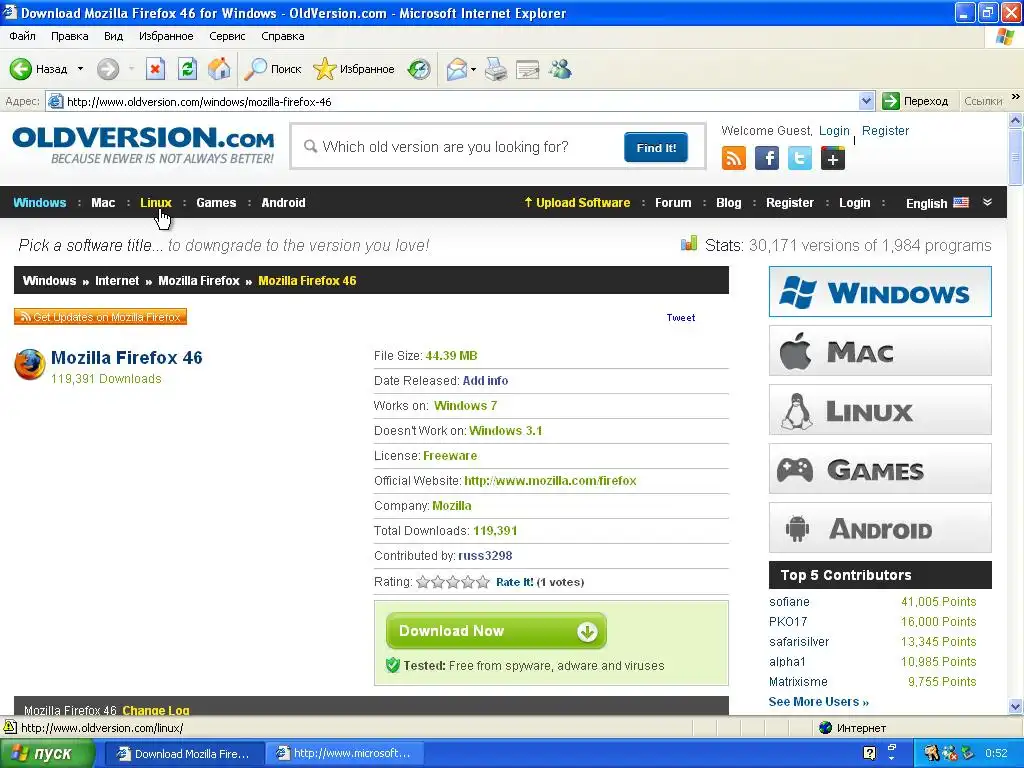Click the Refresh page icon
This screenshot has height=768, width=1024.
187,69
